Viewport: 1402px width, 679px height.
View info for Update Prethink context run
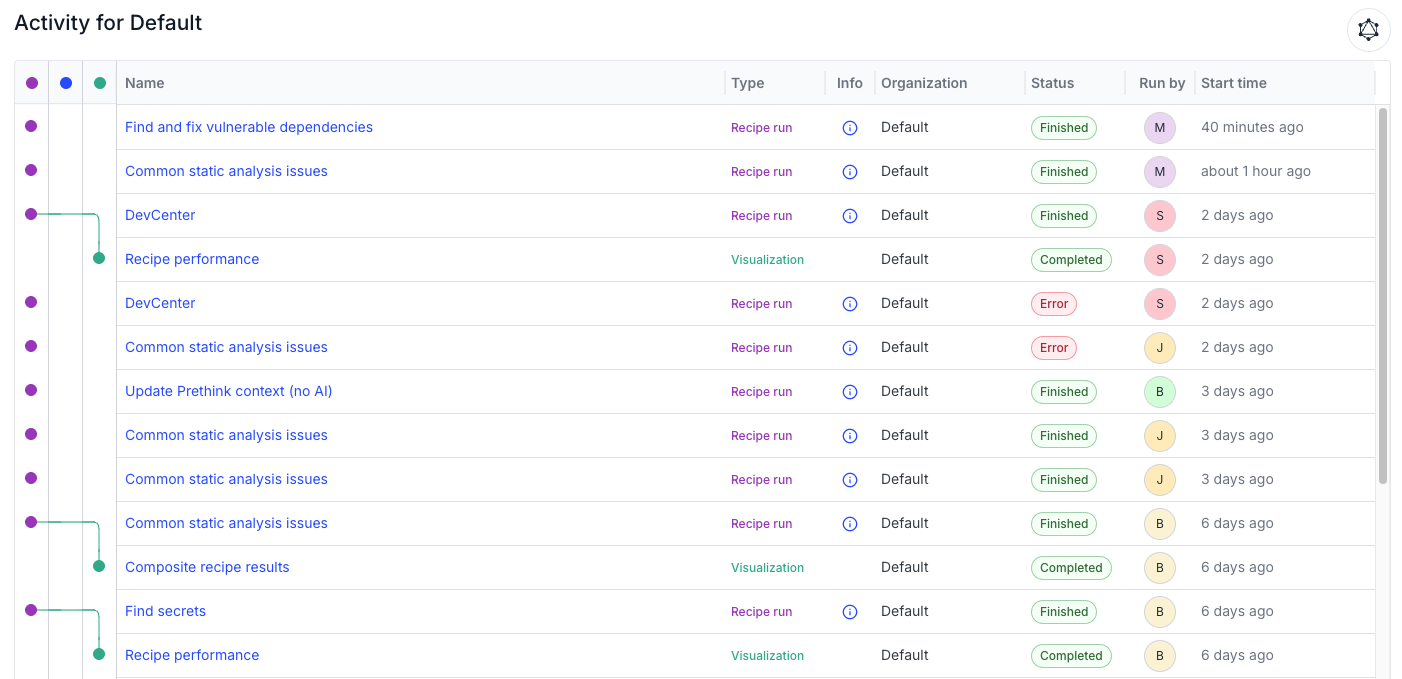tap(850, 392)
